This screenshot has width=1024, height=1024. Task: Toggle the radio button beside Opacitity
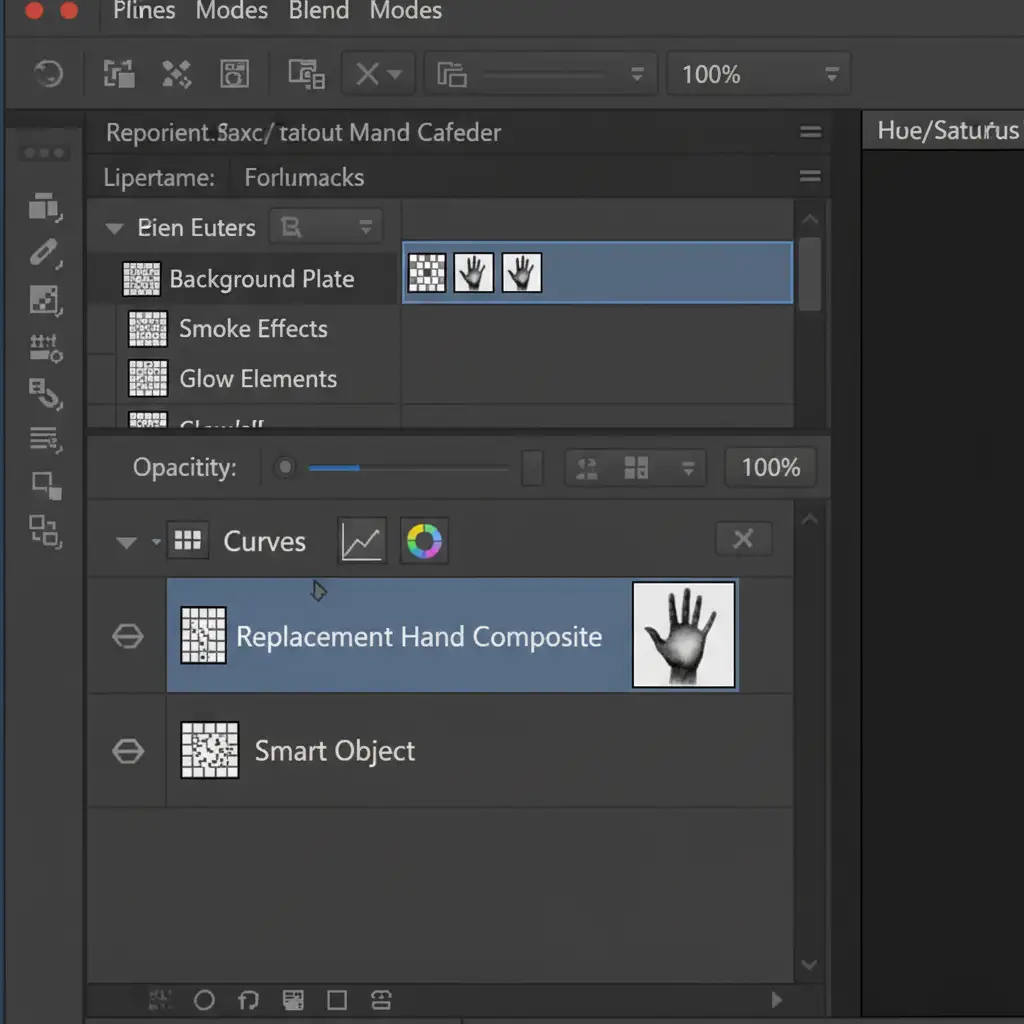click(x=285, y=467)
